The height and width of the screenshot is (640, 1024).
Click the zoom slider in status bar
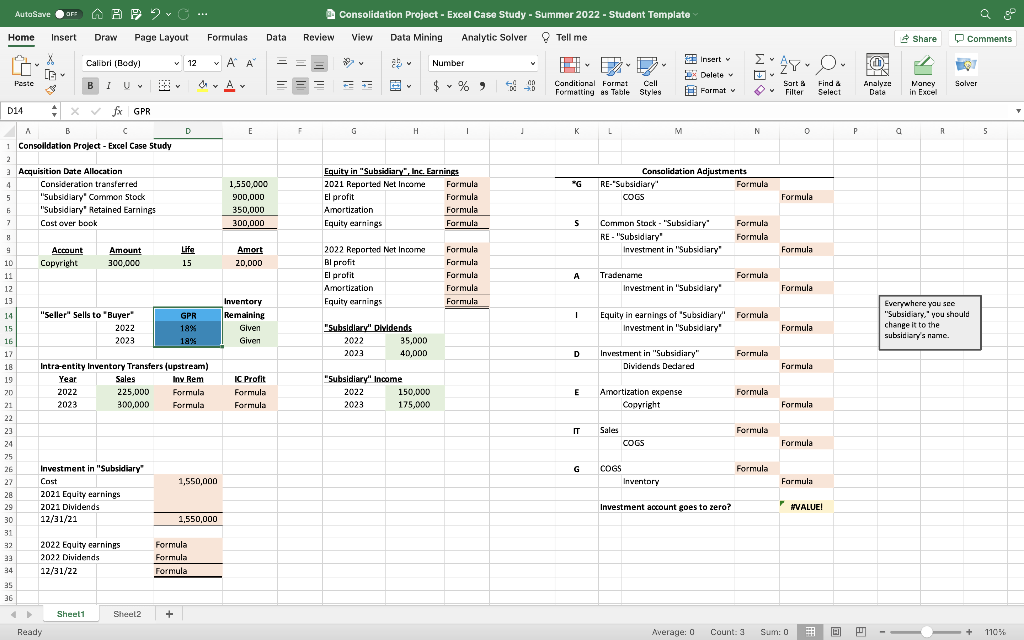927,632
